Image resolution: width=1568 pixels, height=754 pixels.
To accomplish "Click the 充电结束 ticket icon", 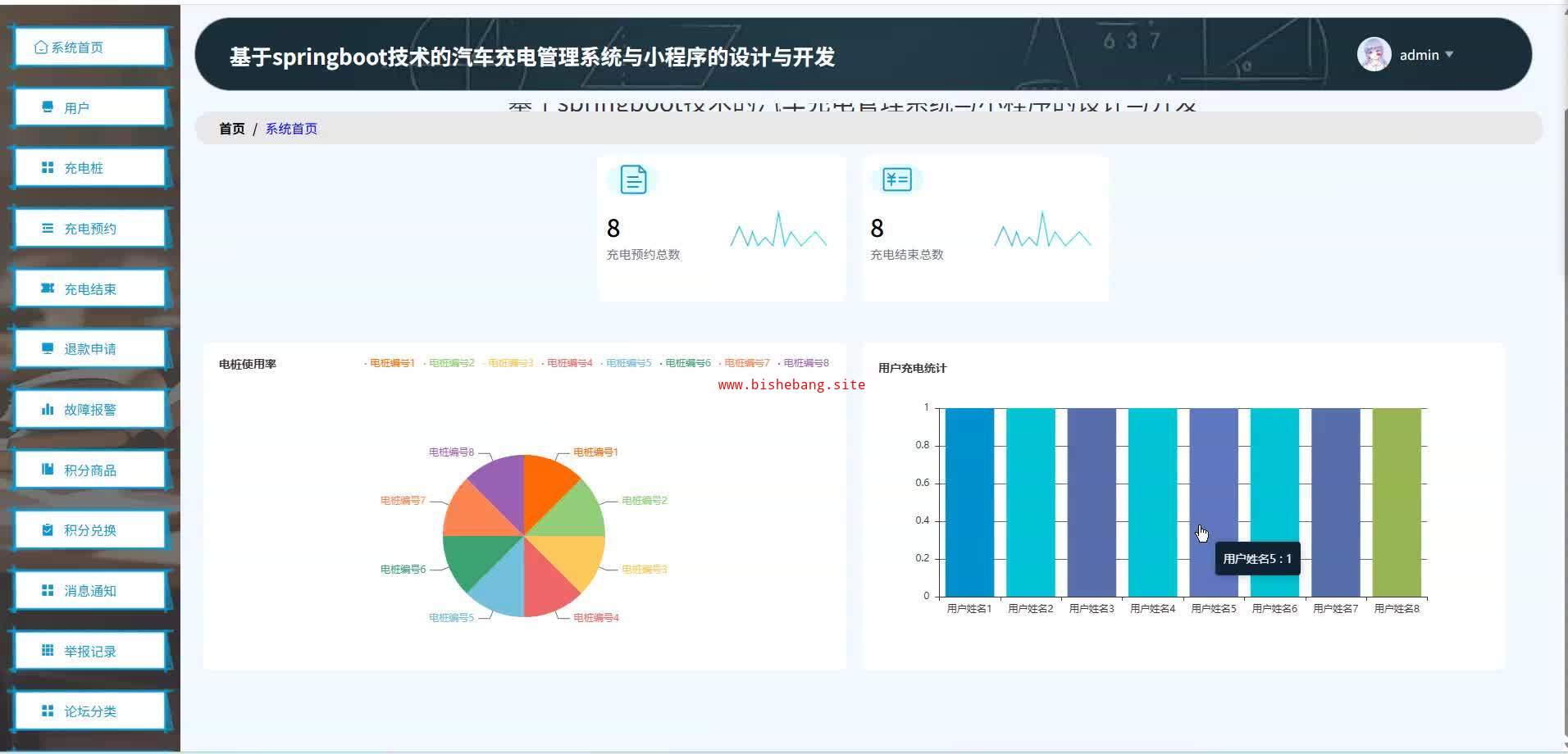I will [48, 288].
